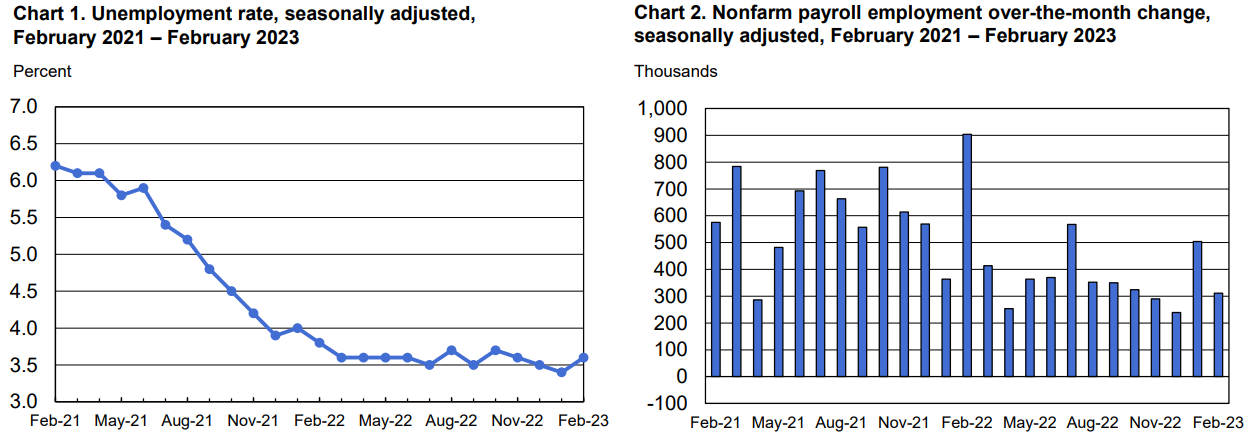
Task: Click the first bar in the payroll chart
Action: 716,299
